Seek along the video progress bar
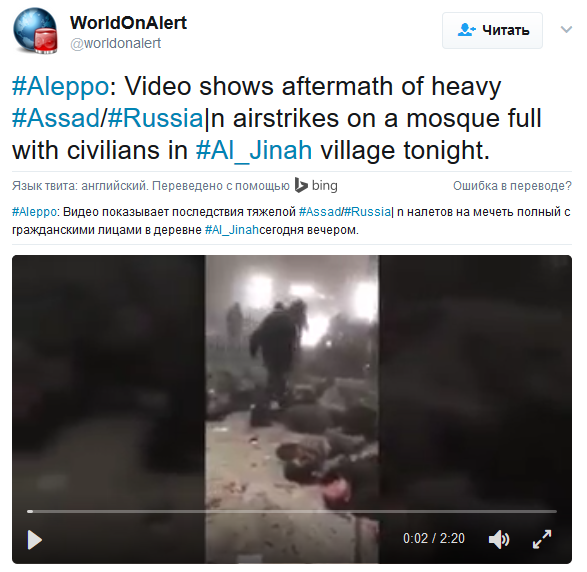 (292, 511)
